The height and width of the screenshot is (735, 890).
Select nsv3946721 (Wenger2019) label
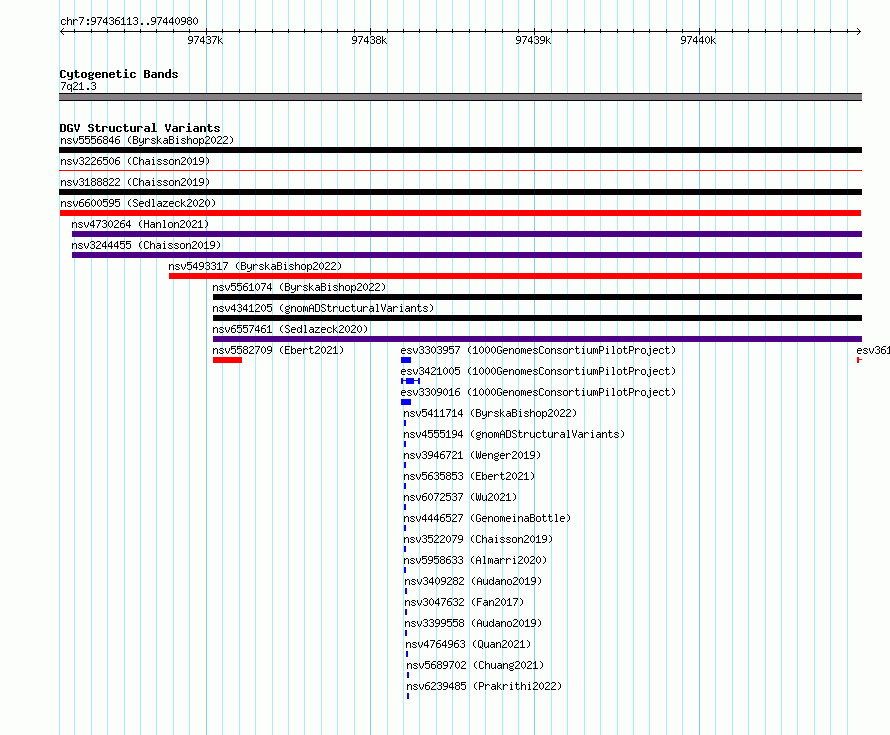pyautogui.click(x=472, y=455)
